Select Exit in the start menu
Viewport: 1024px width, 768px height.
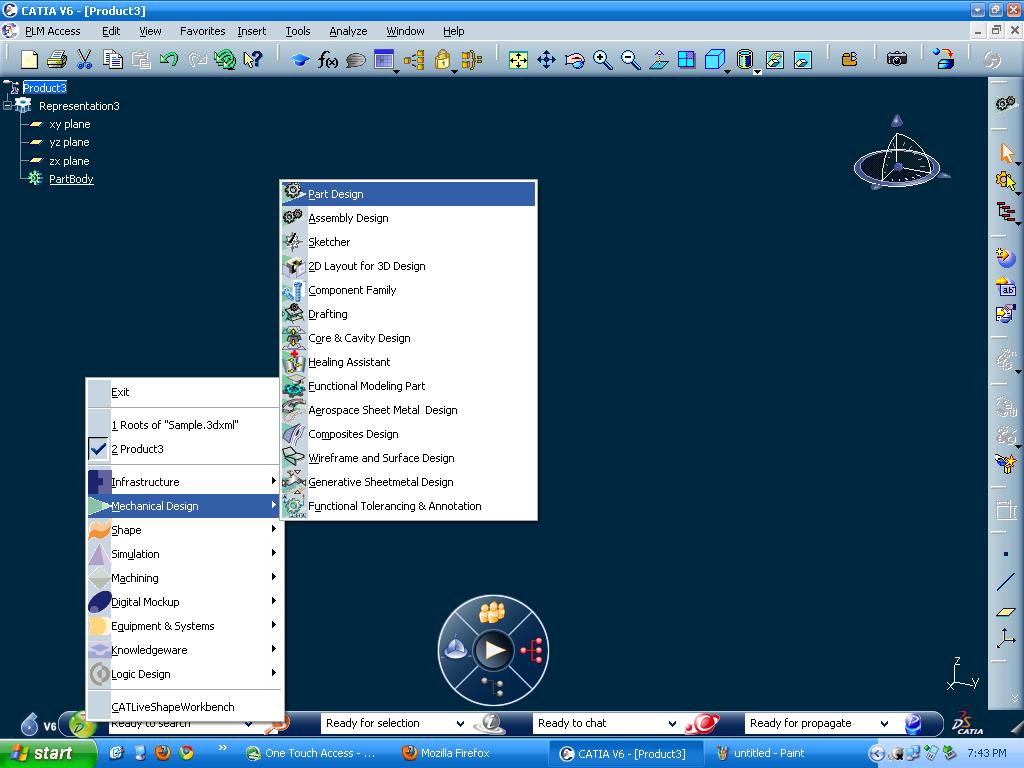point(183,392)
